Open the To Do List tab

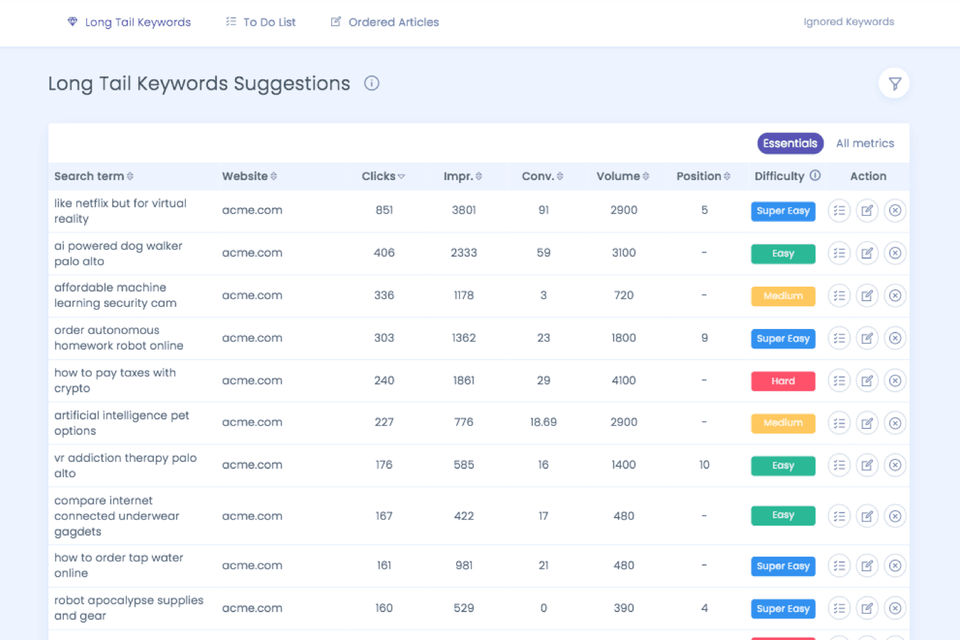tap(260, 22)
